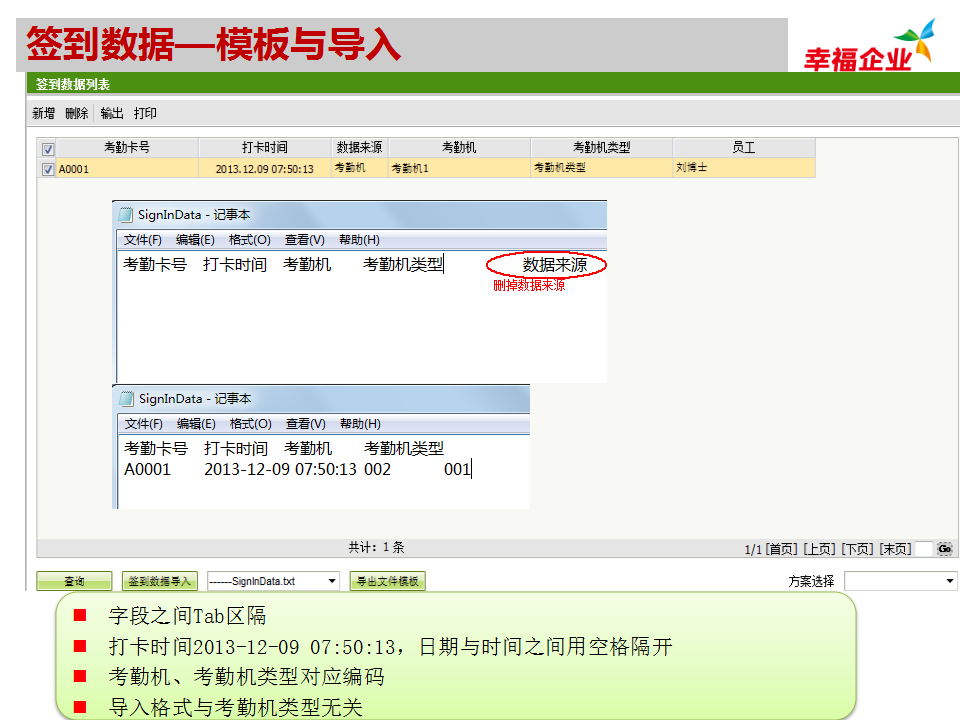960x720 pixels.
Task: Click the 打卡时间 column header
Action: (x=264, y=148)
